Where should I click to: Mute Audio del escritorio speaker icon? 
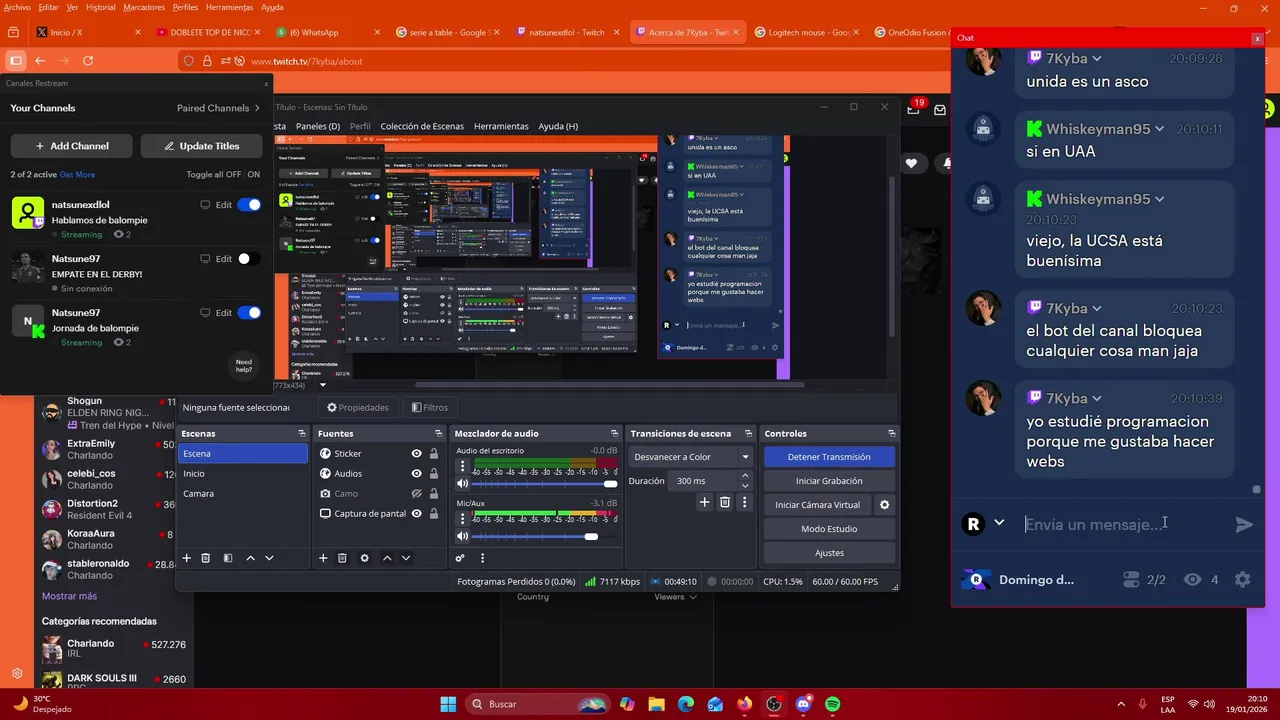coord(462,484)
